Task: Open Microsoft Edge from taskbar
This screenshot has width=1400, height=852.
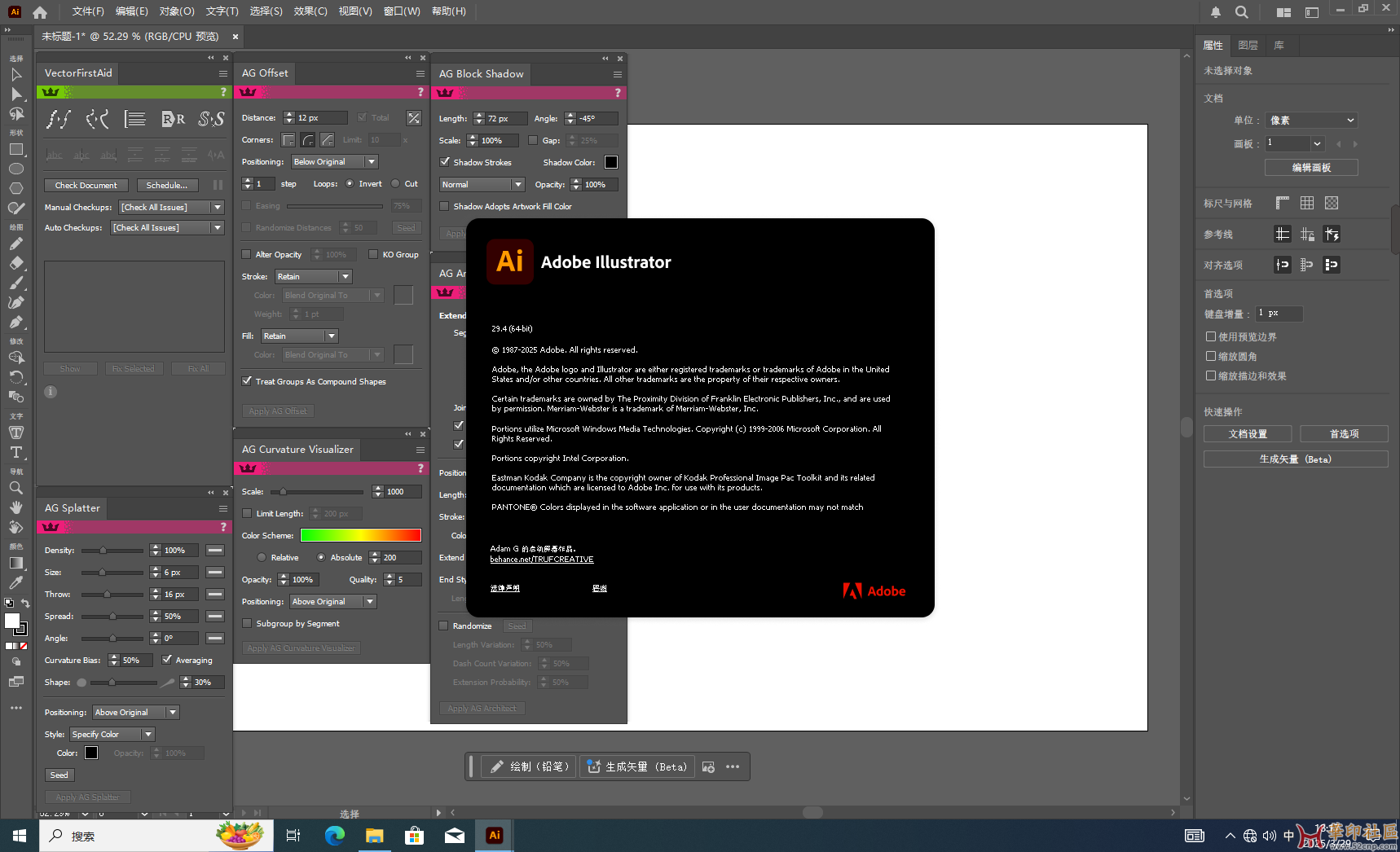Action: coord(335,836)
